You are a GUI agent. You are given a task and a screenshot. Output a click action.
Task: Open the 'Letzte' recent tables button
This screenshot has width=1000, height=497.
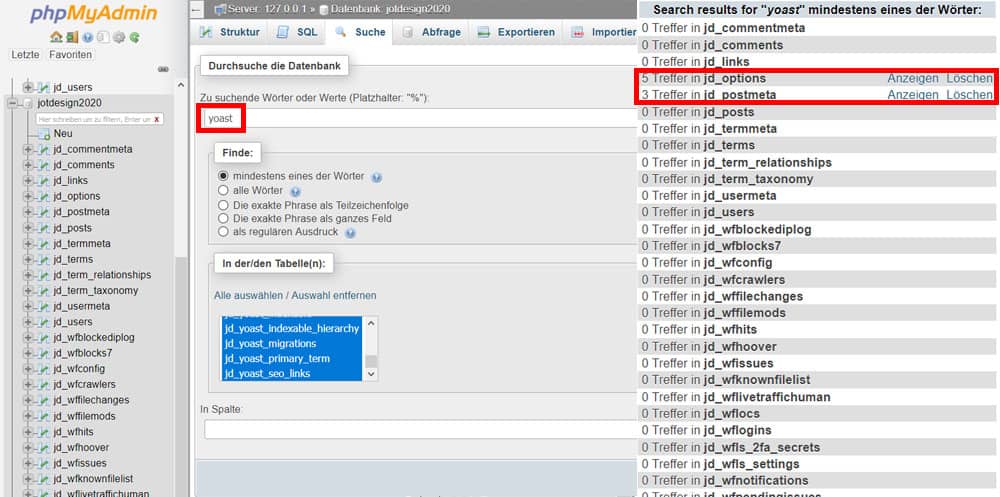26,55
